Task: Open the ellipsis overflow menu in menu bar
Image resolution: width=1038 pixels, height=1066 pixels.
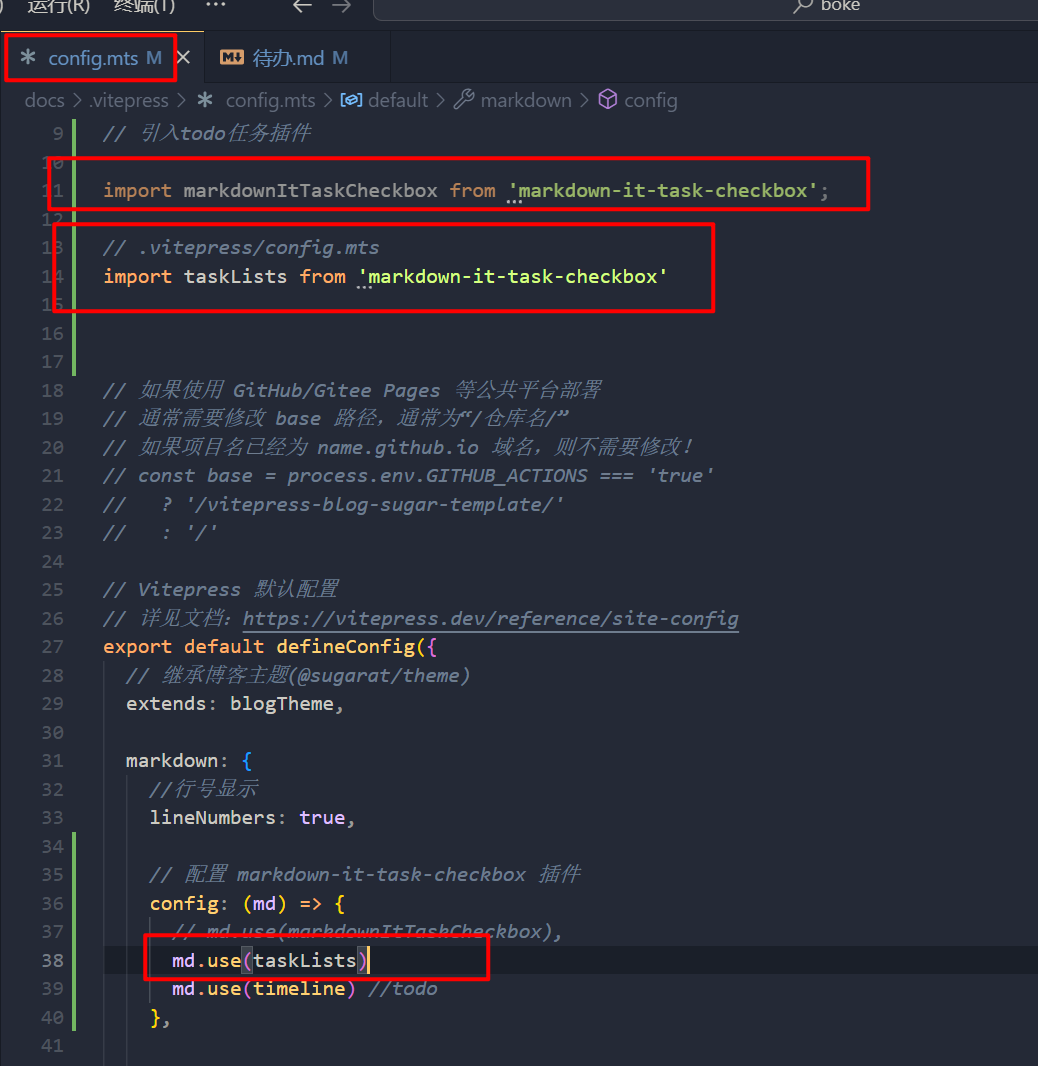Action: [215, 6]
